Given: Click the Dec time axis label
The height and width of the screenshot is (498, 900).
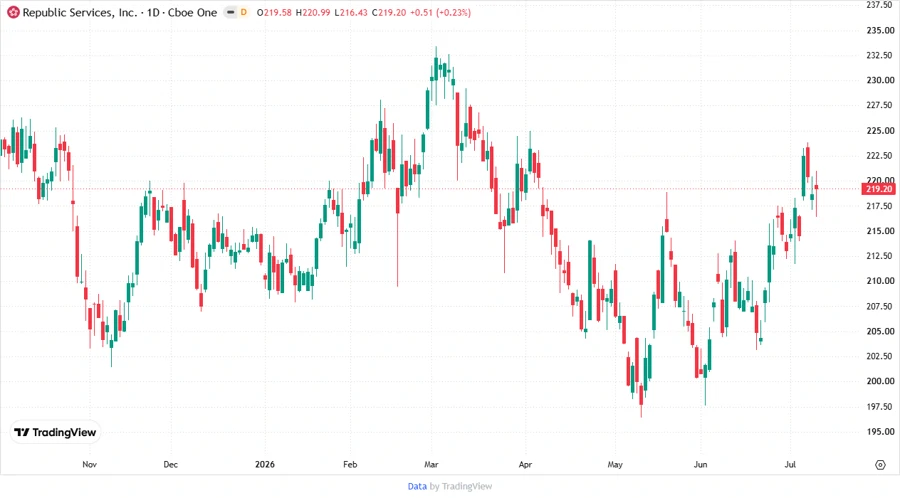Looking at the screenshot, I should pos(170,465).
